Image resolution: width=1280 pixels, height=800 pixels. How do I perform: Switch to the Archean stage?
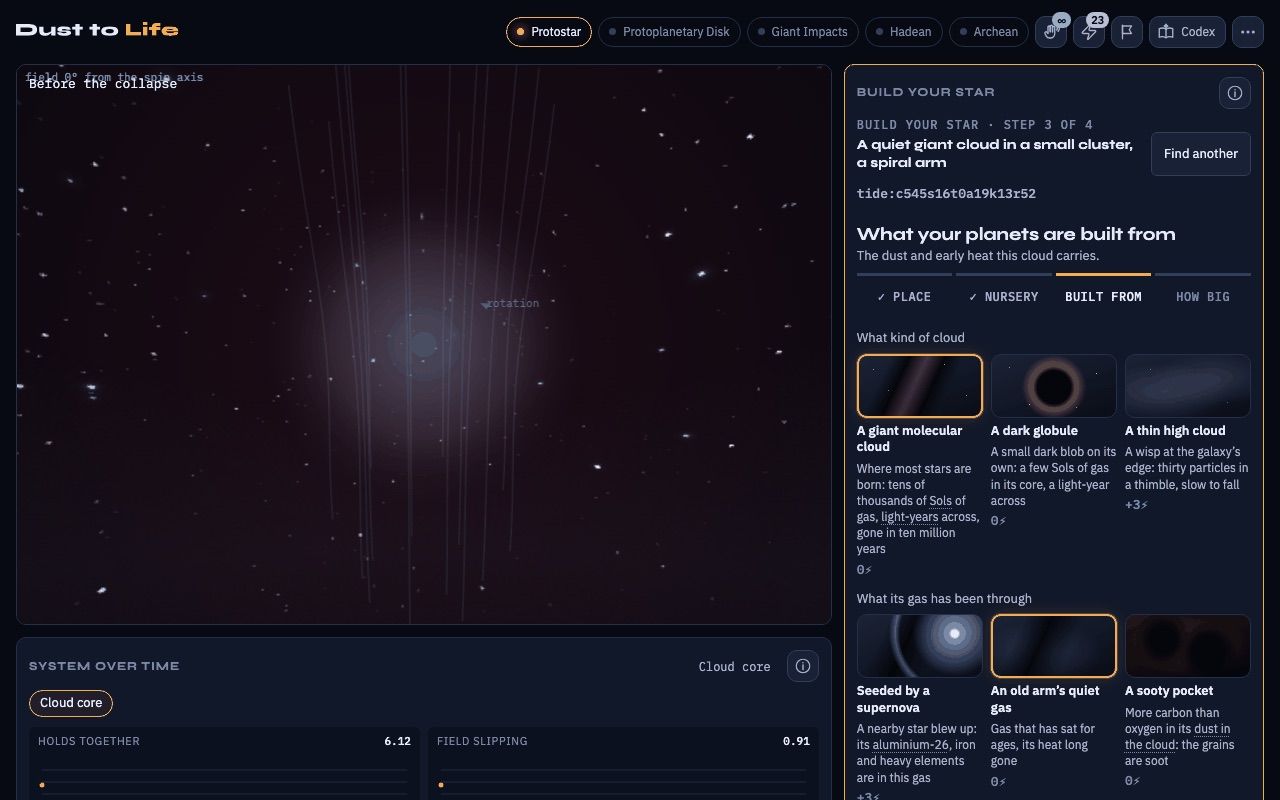(x=989, y=32)
